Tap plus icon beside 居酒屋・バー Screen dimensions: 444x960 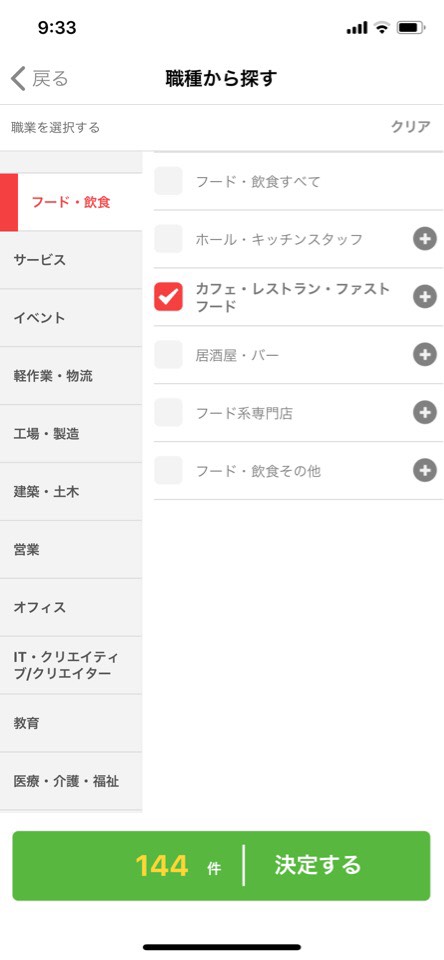click(x=424, y=354)
